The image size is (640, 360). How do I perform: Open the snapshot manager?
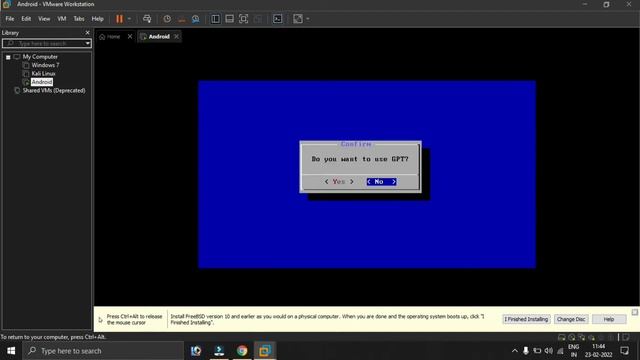coord(196,19)
